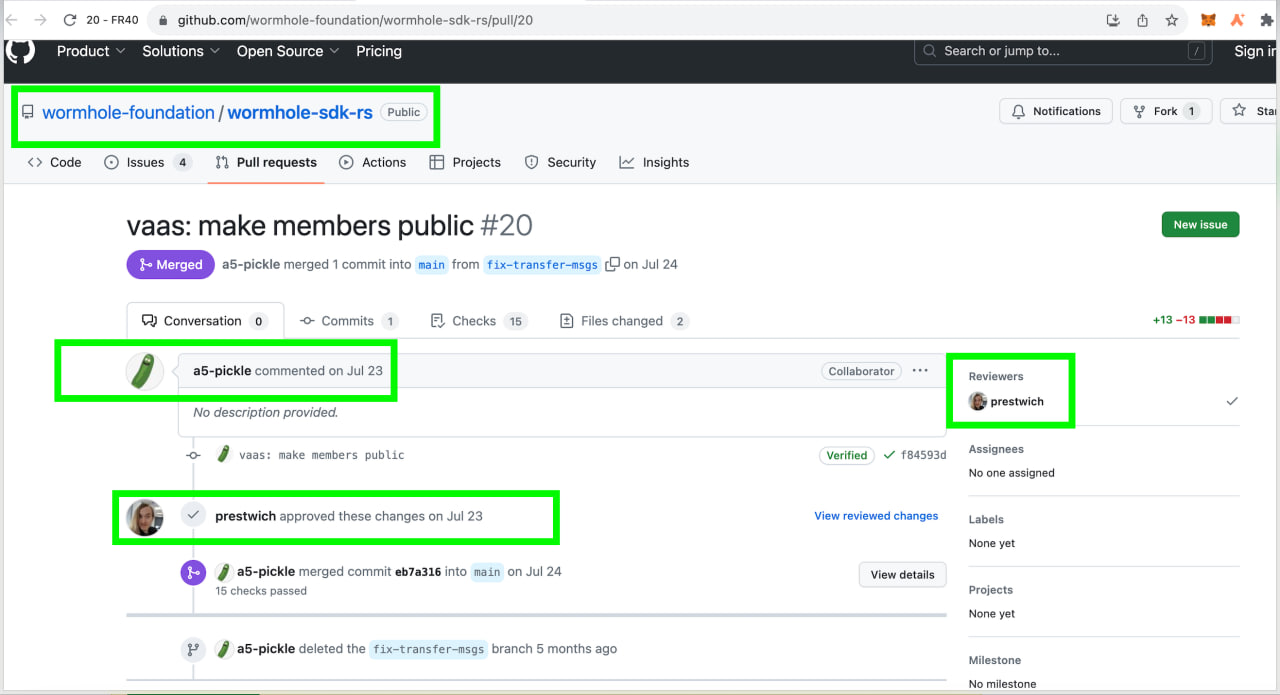The width and height of the screenshot is (1280, 695).
Task: Click prestwich's avatar next to approval
Action: click(145, 517)
